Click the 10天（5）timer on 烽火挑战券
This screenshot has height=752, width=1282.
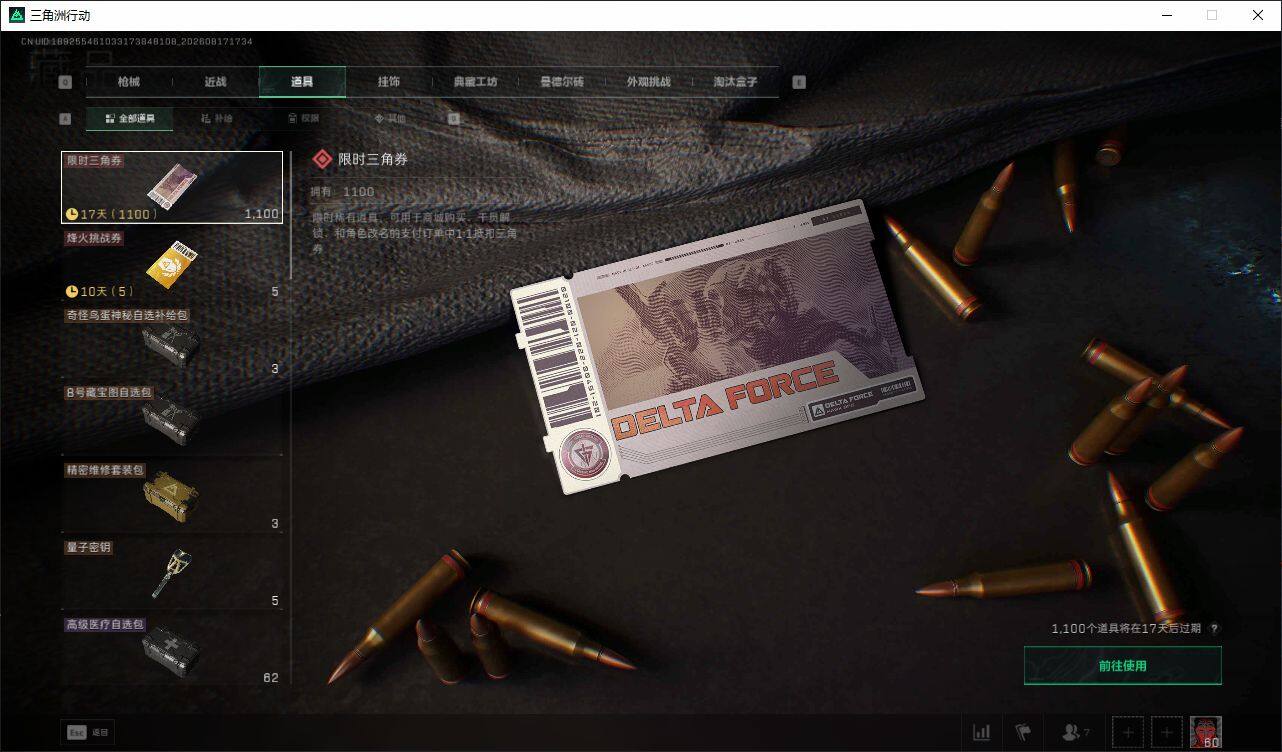pos(100,291)
